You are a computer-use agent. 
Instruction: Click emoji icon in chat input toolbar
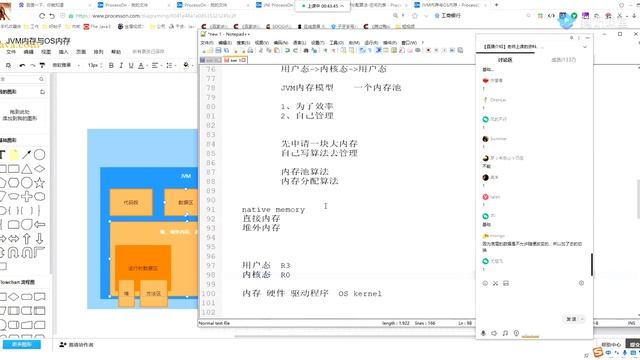pyautogui.click(x=485, y=283)
